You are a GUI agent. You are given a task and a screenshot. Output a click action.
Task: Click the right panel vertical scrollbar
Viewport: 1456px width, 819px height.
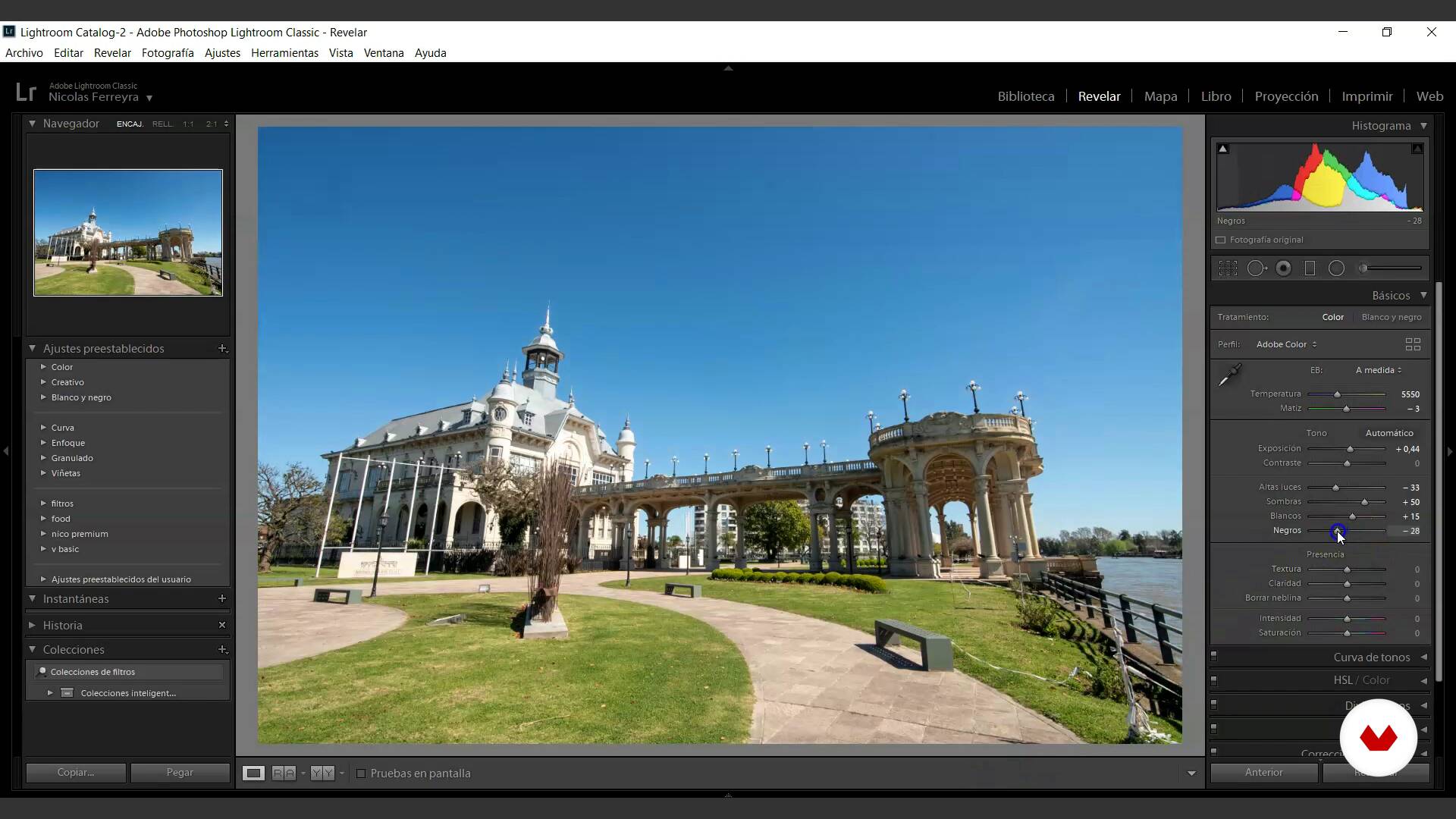click(x=1439, y=482)
